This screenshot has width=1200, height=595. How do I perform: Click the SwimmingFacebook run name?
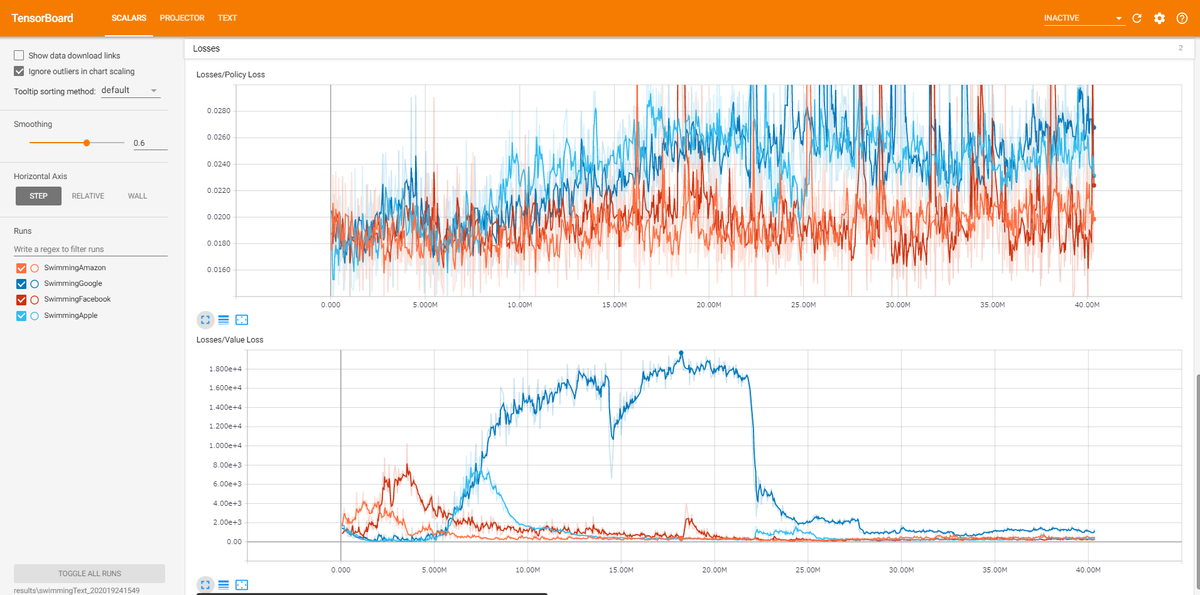(78, 299)
